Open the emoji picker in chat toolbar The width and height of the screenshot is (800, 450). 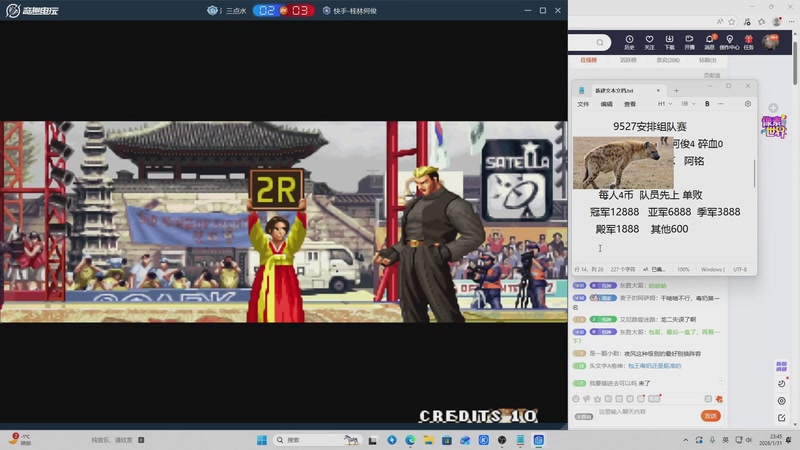point(576,399)
